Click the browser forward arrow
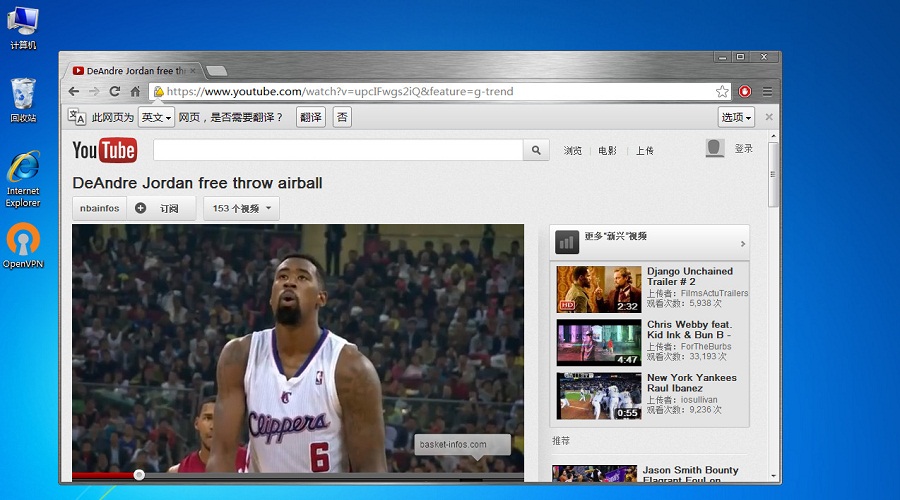Image resolution: width=900 pixels, height=500 pixels. click(x=94, y=91)
